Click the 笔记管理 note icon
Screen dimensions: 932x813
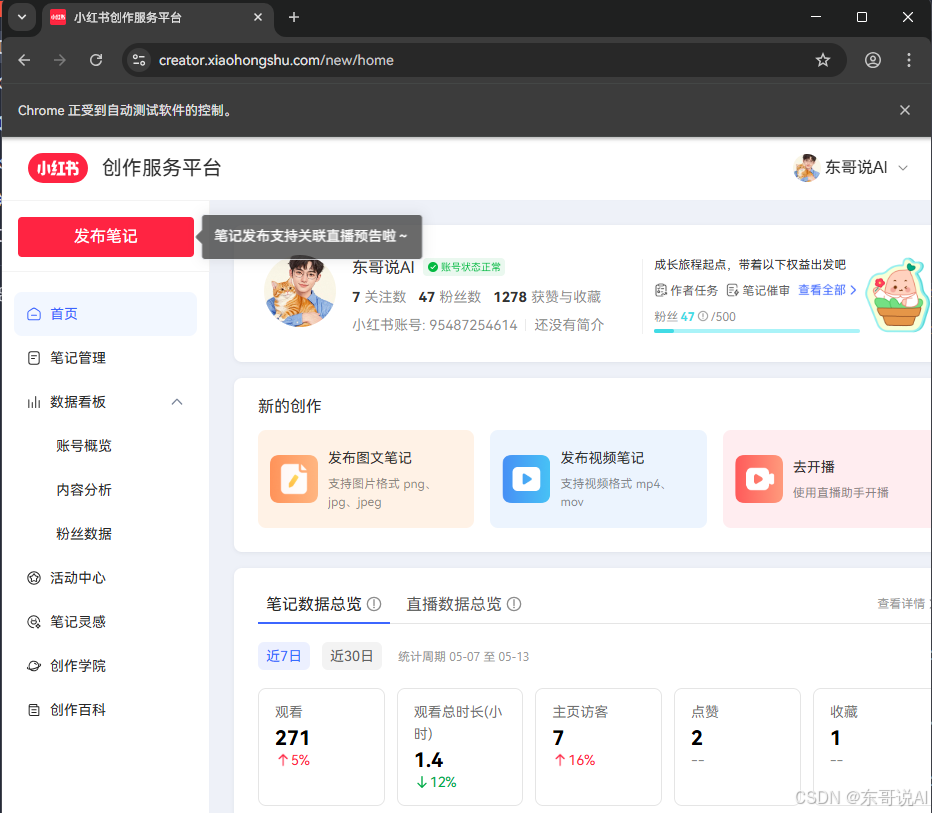[x=34, y=358]
